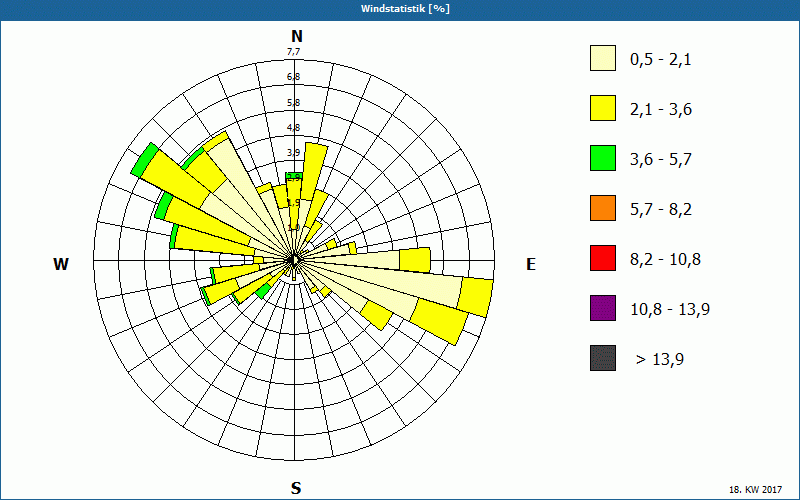
Task: Click the bright yellow 2,1 - 3,6 legend swatch
Action: pos(603,108)
